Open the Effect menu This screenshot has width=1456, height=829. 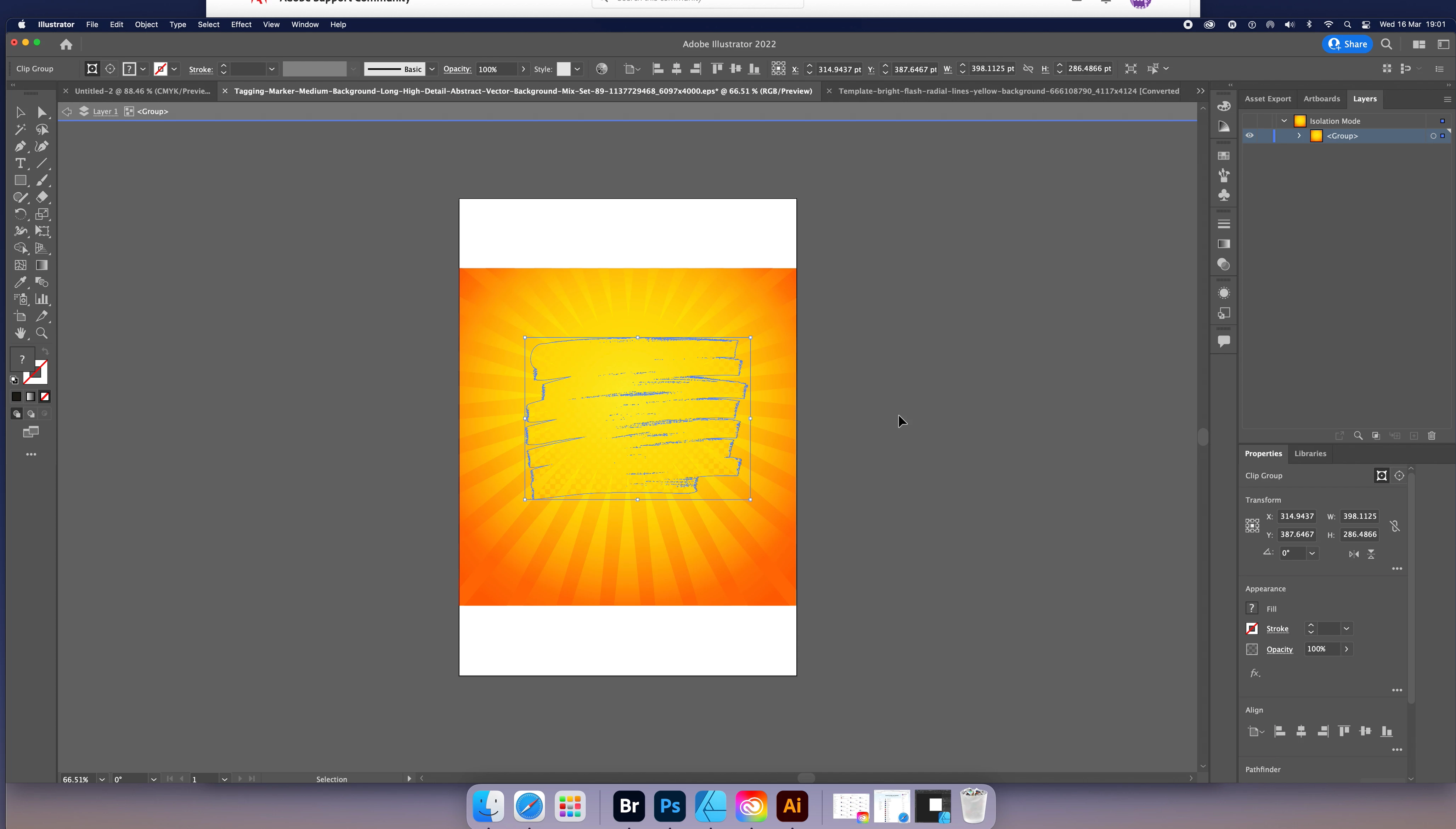(241, 24)
